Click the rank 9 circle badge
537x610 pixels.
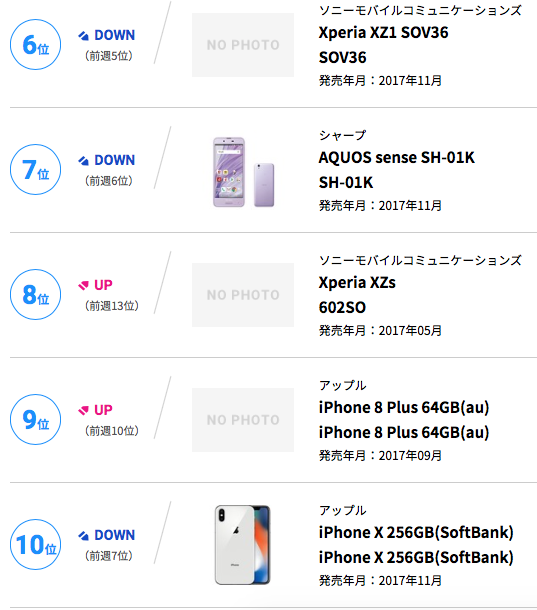[x=35, y=419]
